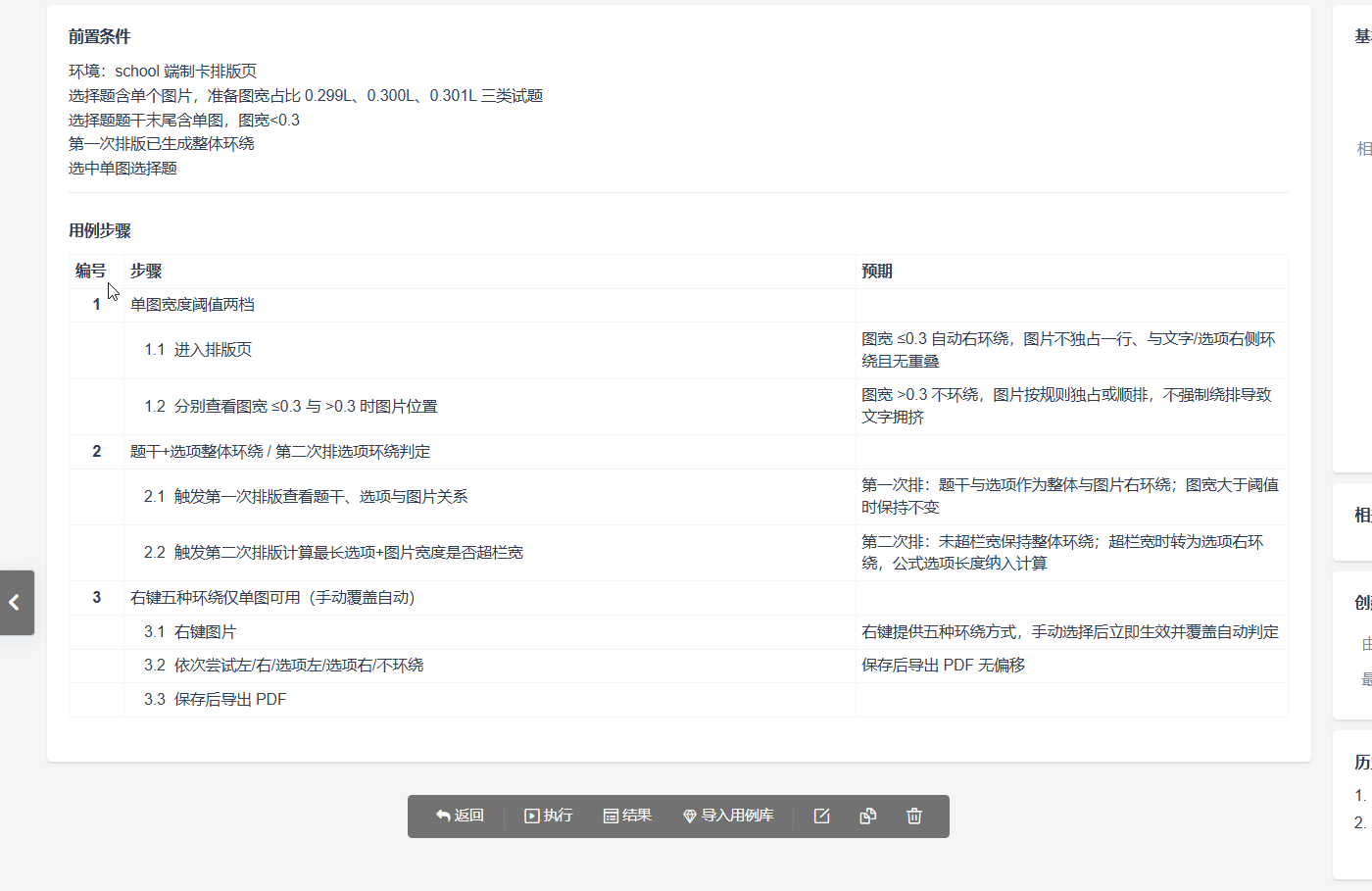Run the test case with 执行
This screenshot has height=891, width=1372.
tap(548, 816)
